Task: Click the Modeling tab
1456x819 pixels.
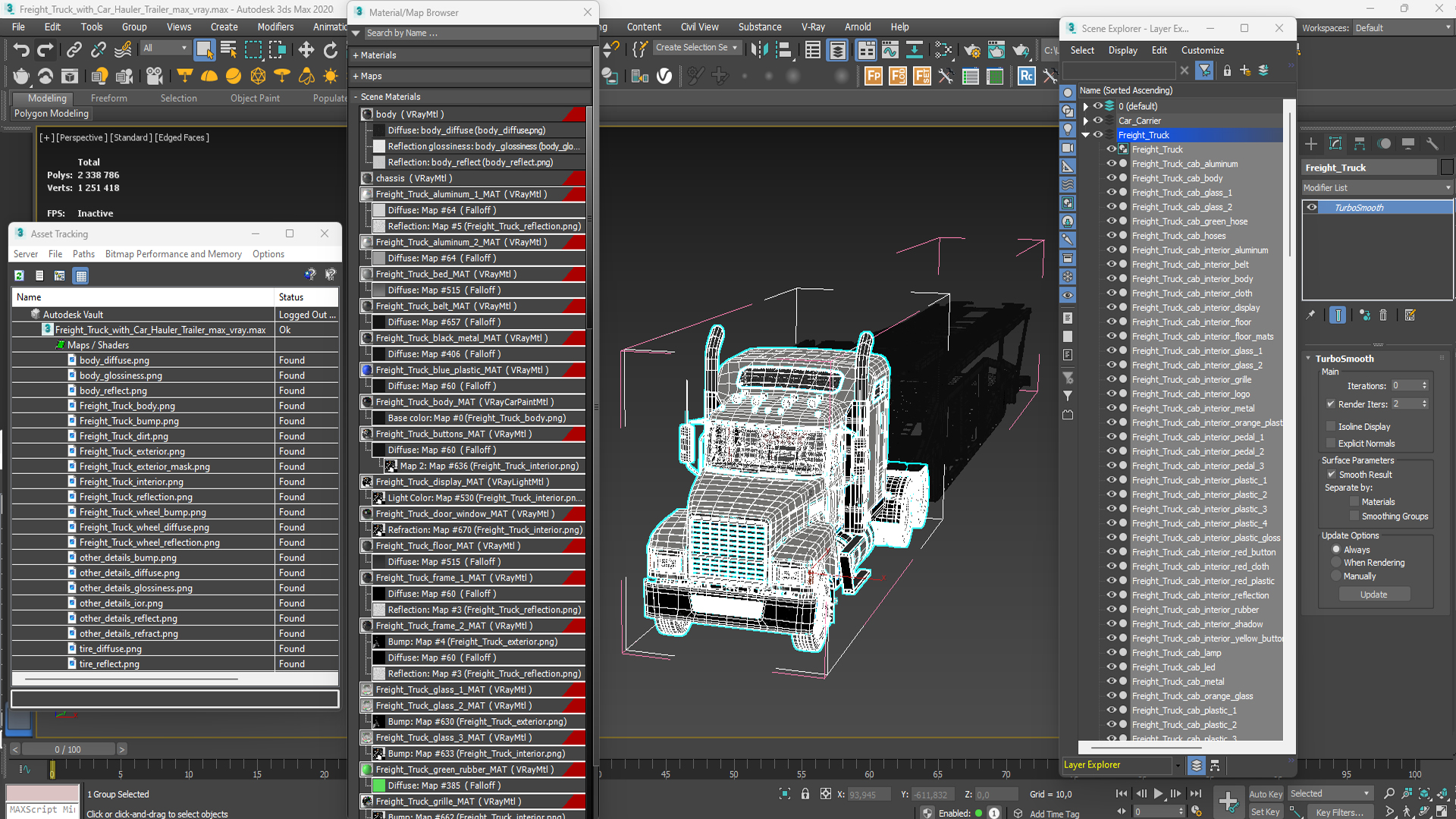Action: 45,97
